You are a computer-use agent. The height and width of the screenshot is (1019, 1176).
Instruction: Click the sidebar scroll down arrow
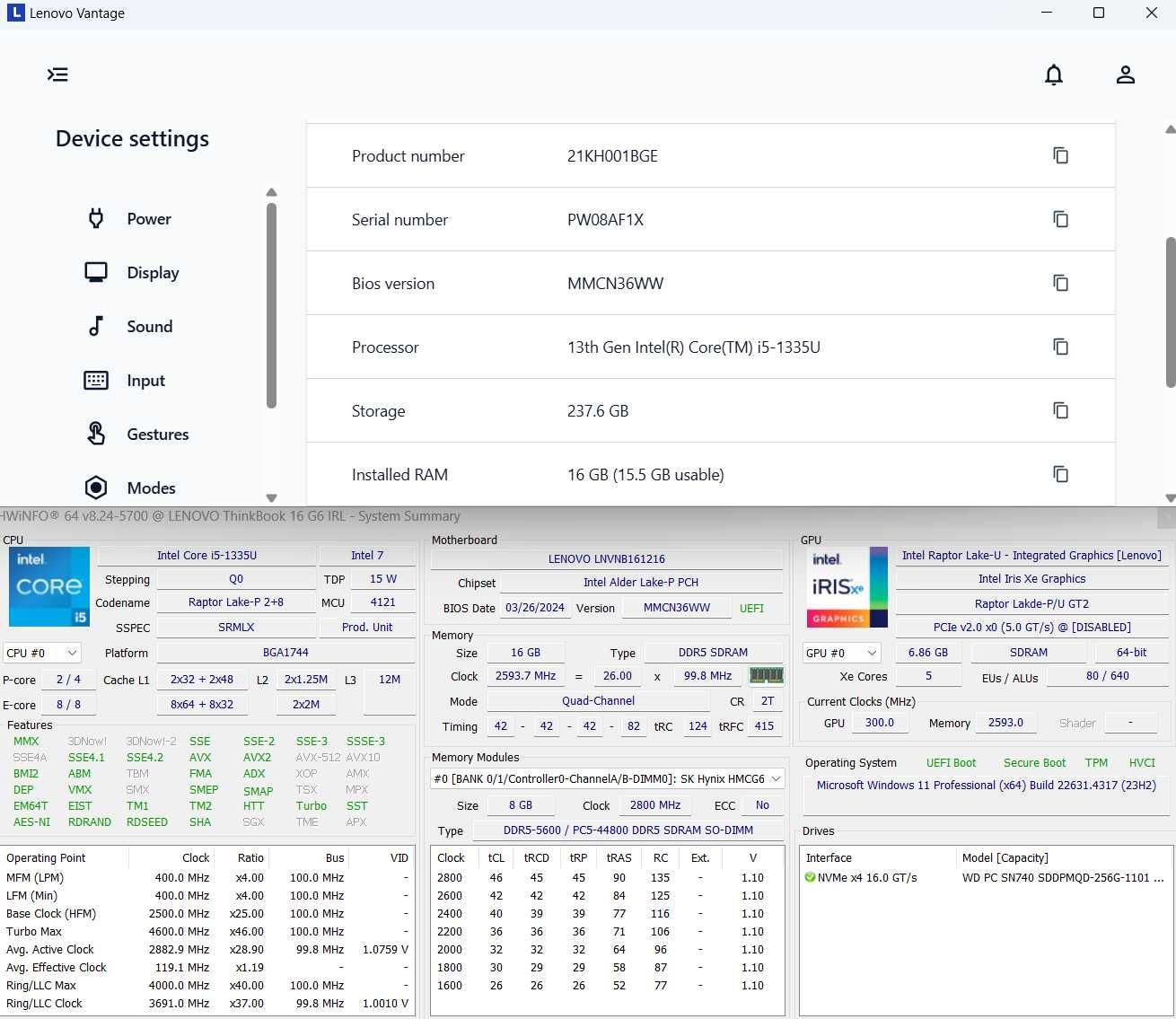tap(271, 498)
